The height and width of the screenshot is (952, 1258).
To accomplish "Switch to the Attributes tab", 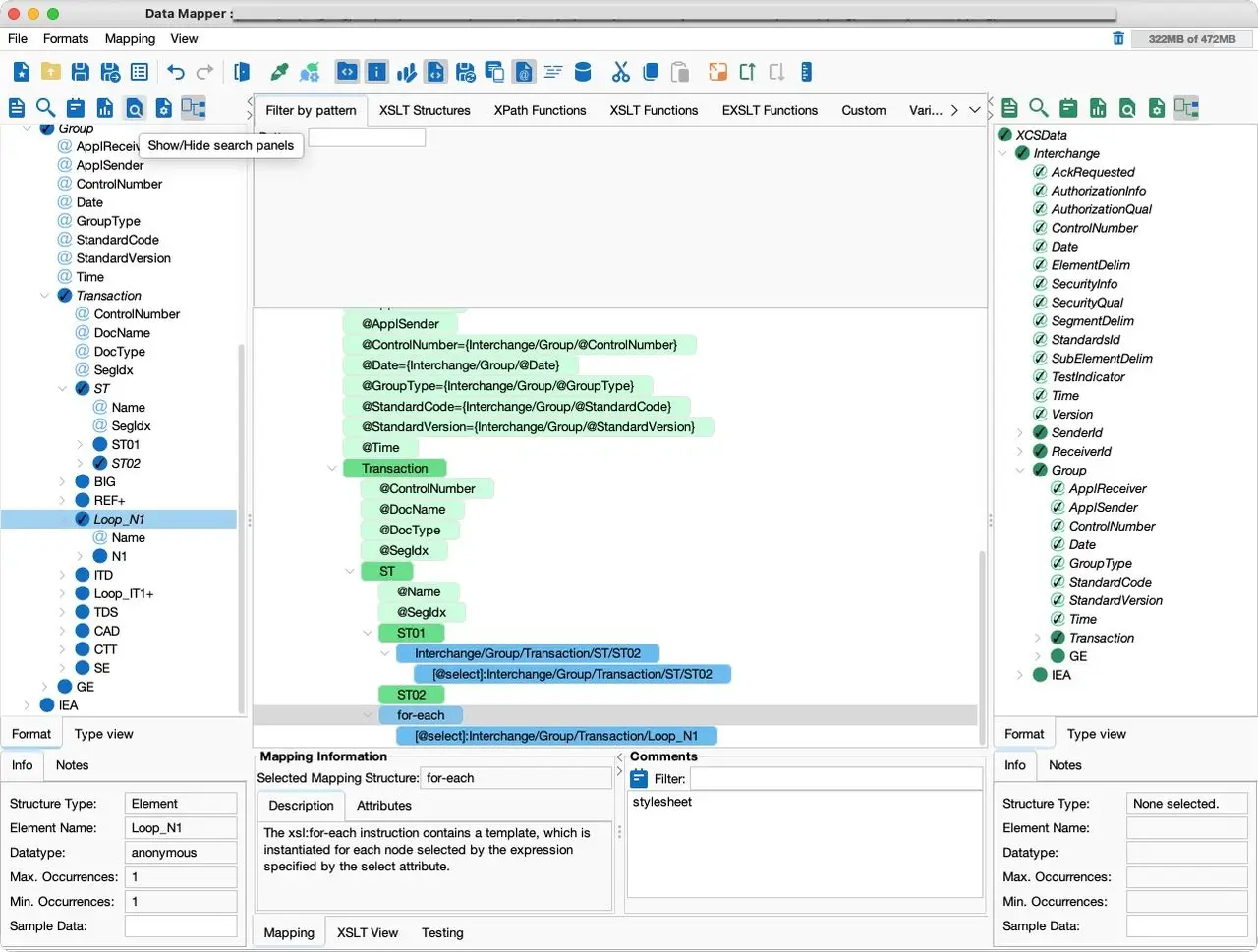I will 384,806.
